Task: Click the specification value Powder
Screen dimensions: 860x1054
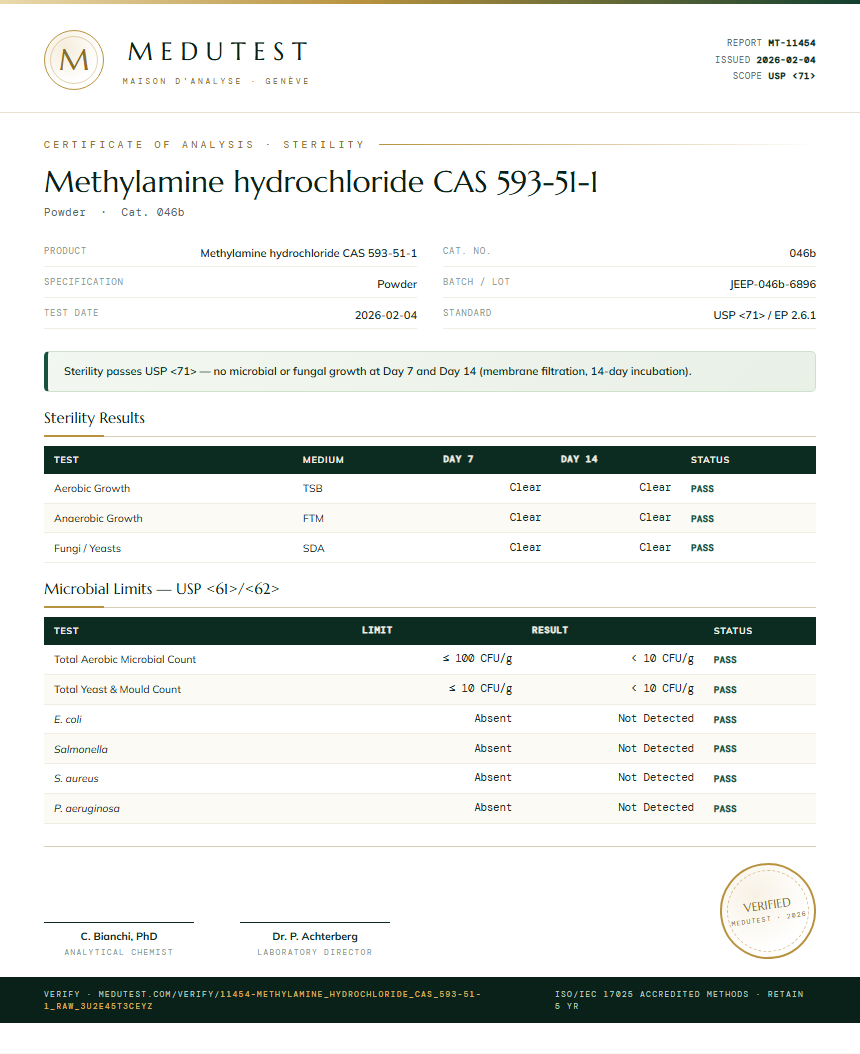Action: tap(397, 284)
